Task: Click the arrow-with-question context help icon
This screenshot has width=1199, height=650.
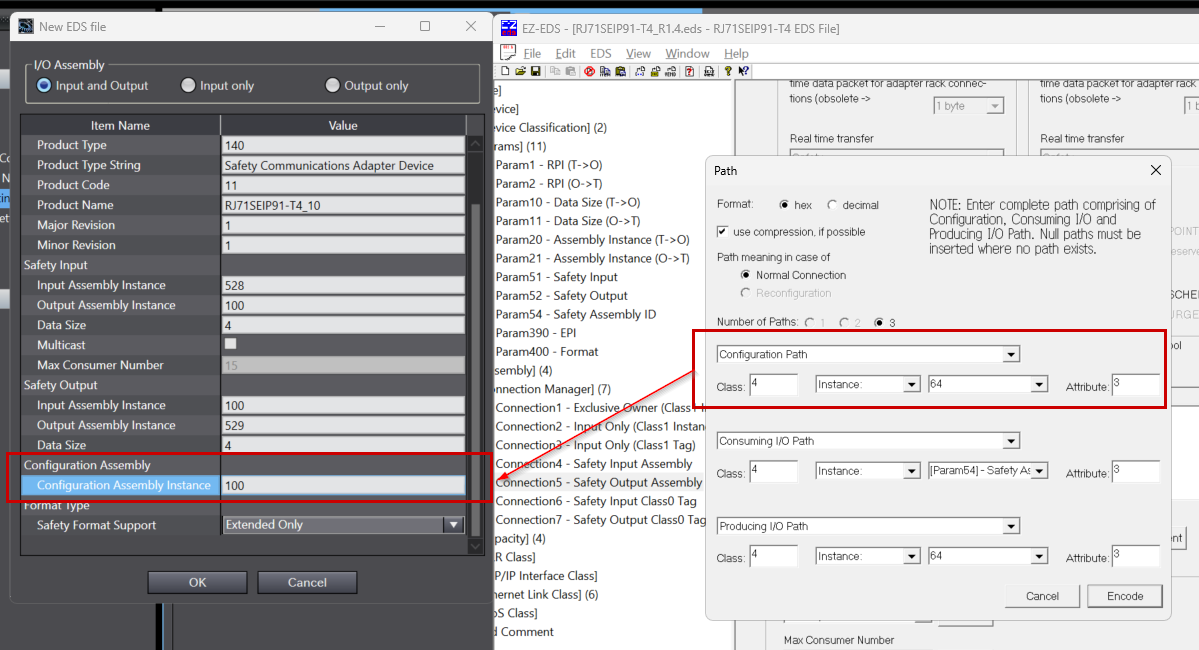Action: pyautogui.click(x=743, y=71)
